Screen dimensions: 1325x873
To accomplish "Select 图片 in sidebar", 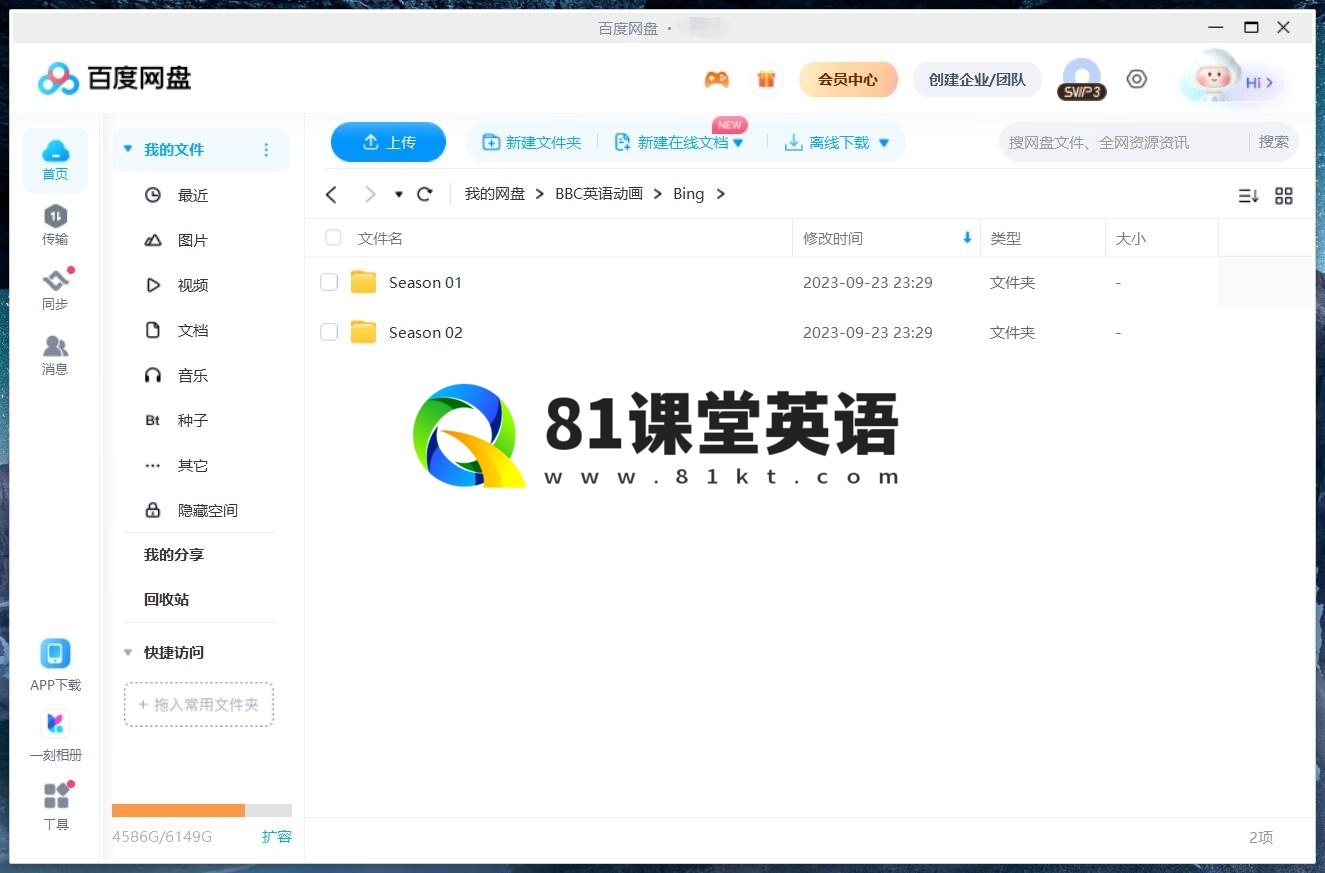I will pos(193,240).
